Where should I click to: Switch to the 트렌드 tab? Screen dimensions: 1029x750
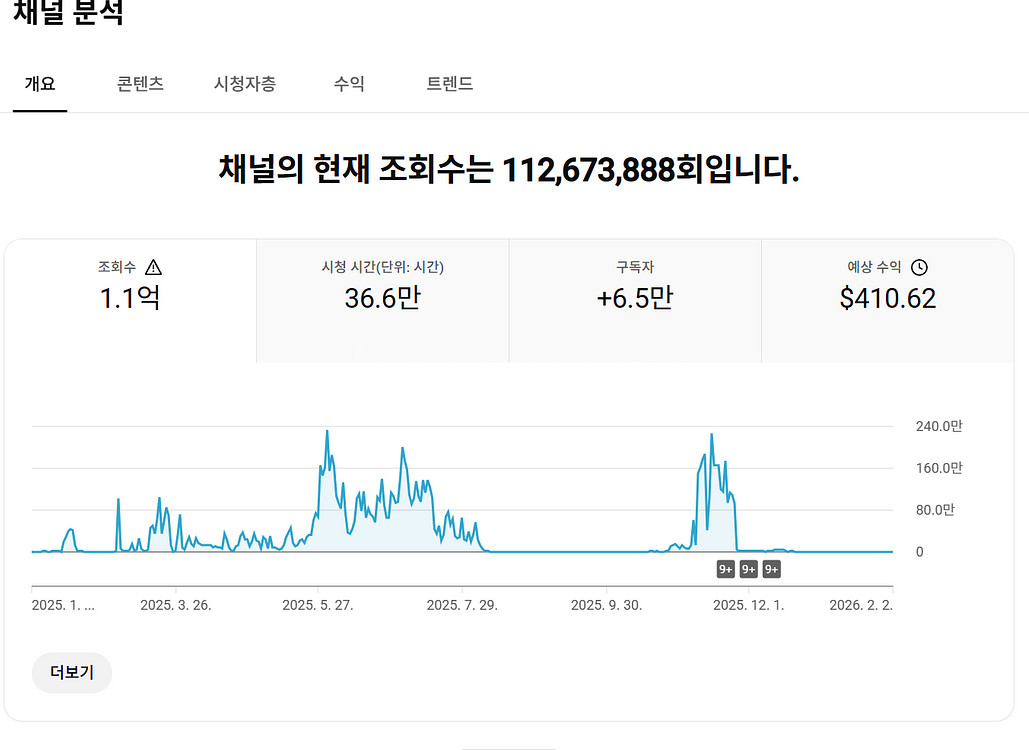pos(450,85)
